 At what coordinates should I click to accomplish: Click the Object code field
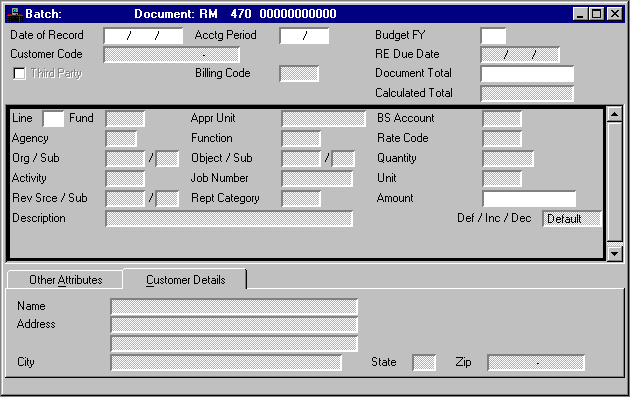click(301, 159)
